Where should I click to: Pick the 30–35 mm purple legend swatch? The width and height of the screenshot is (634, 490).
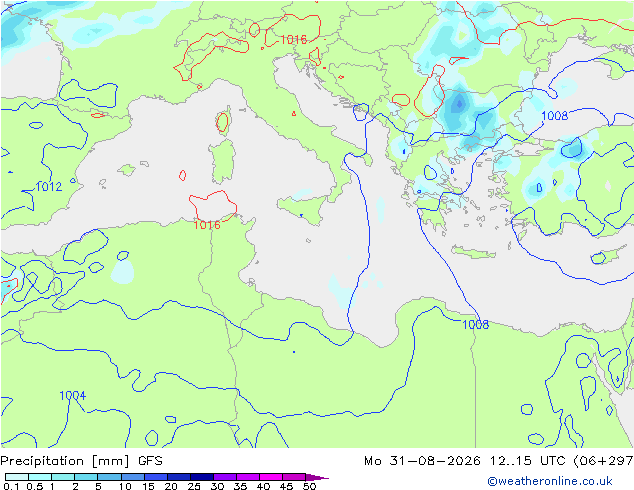[x=225, y=477]
